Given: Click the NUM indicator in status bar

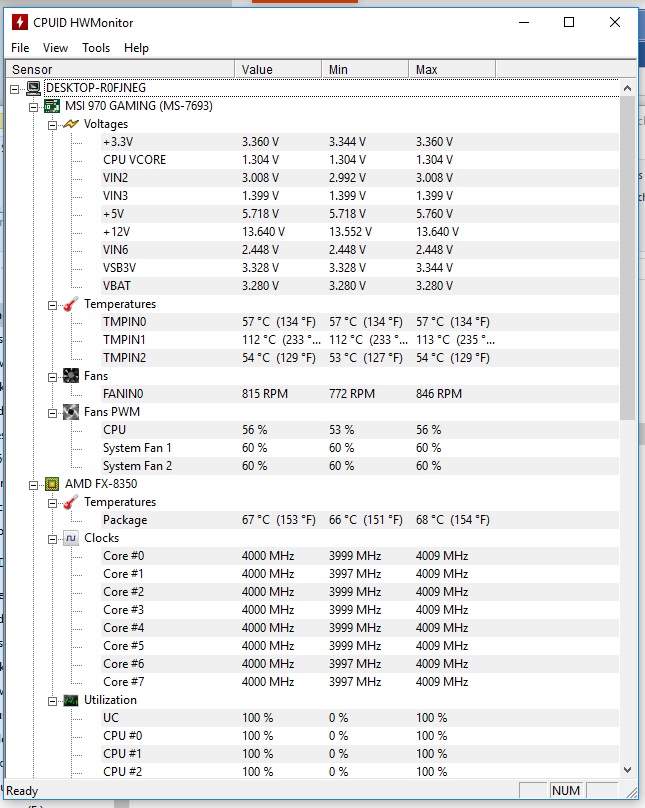Looking at the screenshot, I should pyautogui.click(x=566, y=790).
